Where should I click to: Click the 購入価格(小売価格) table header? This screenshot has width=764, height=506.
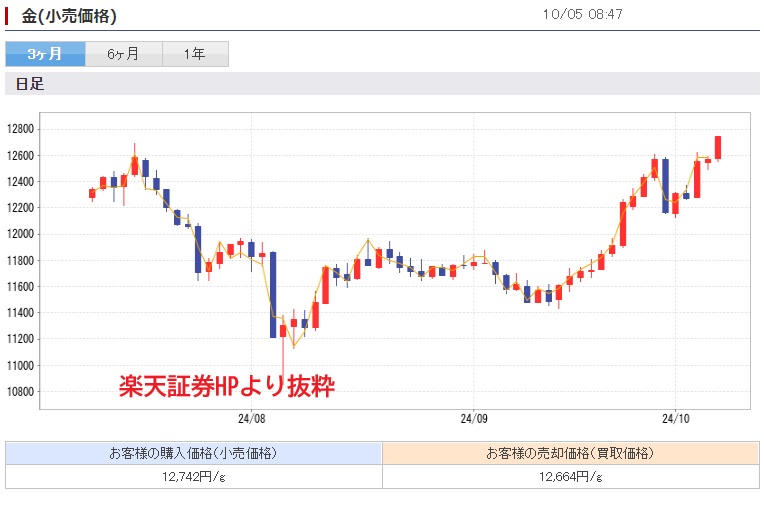click(193, 453)
